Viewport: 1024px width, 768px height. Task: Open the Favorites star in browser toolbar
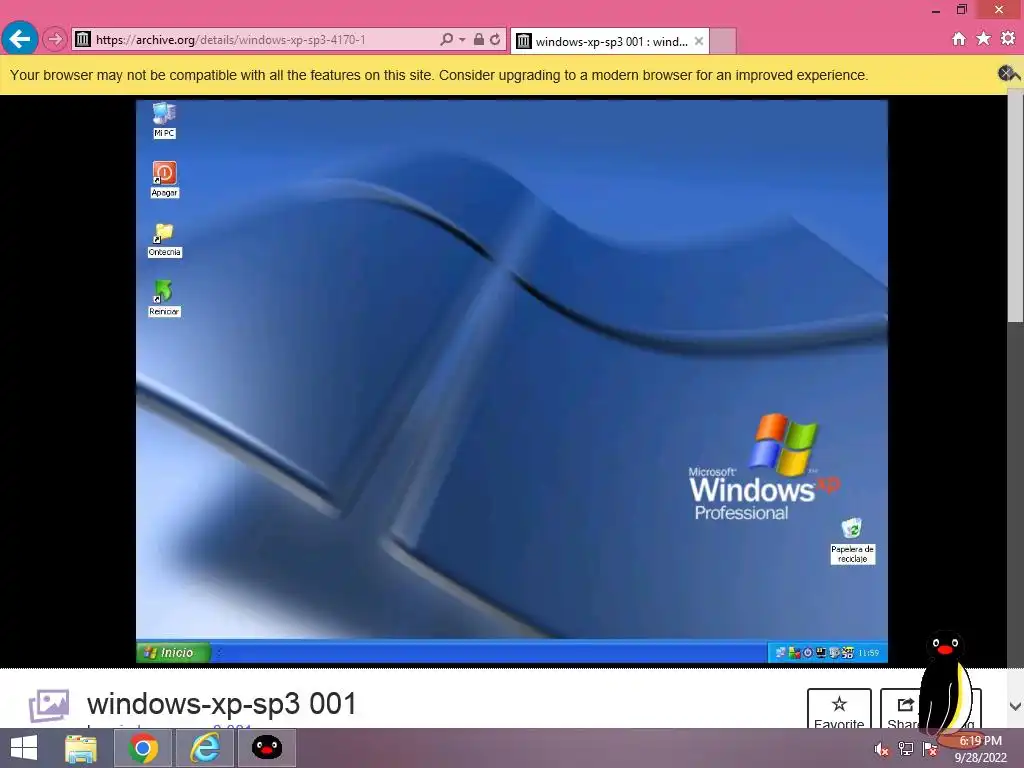tap(983, 39)
